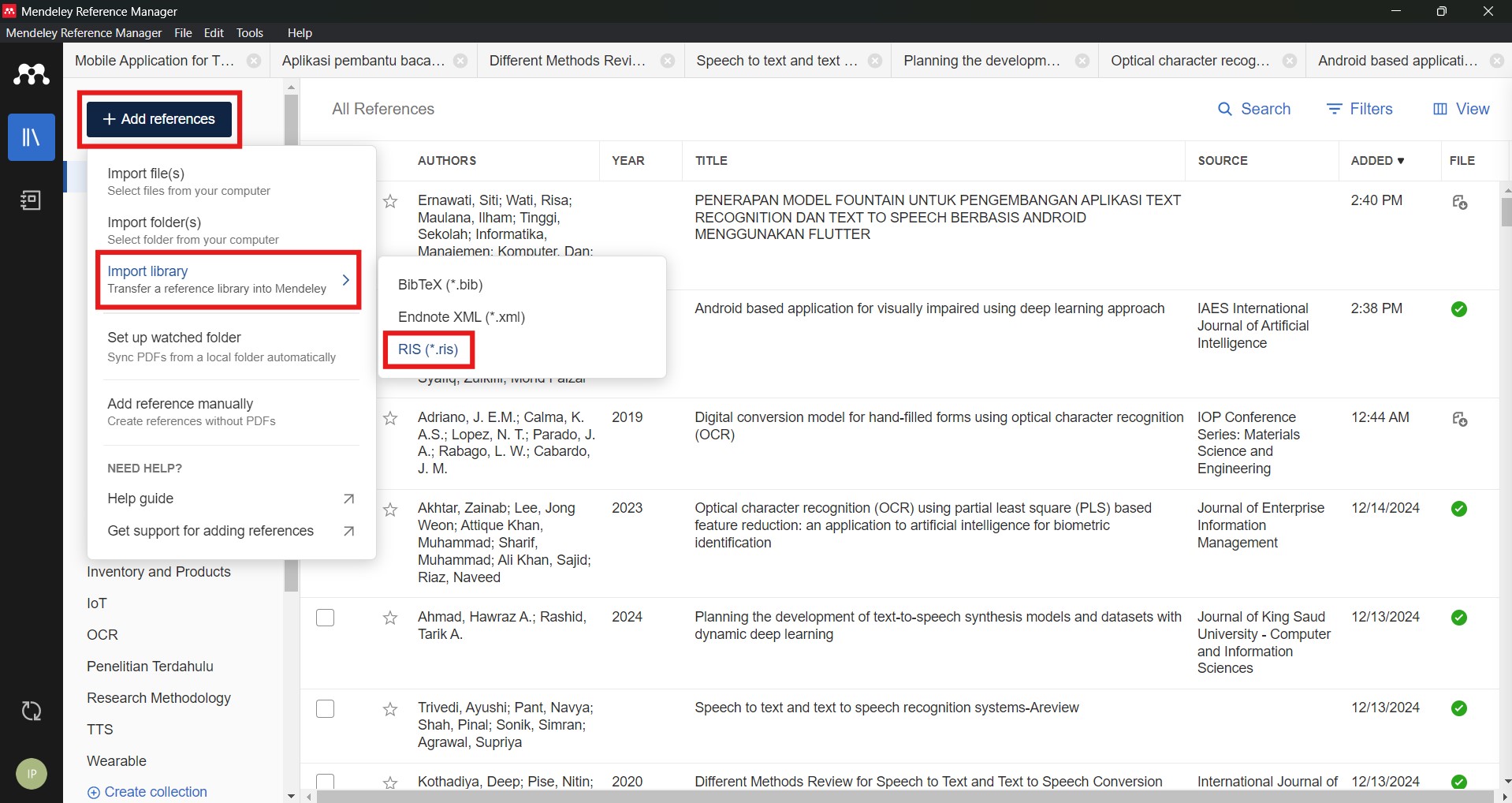Sort by the AUTHORS column header
1512x803 pixels.
447,161
